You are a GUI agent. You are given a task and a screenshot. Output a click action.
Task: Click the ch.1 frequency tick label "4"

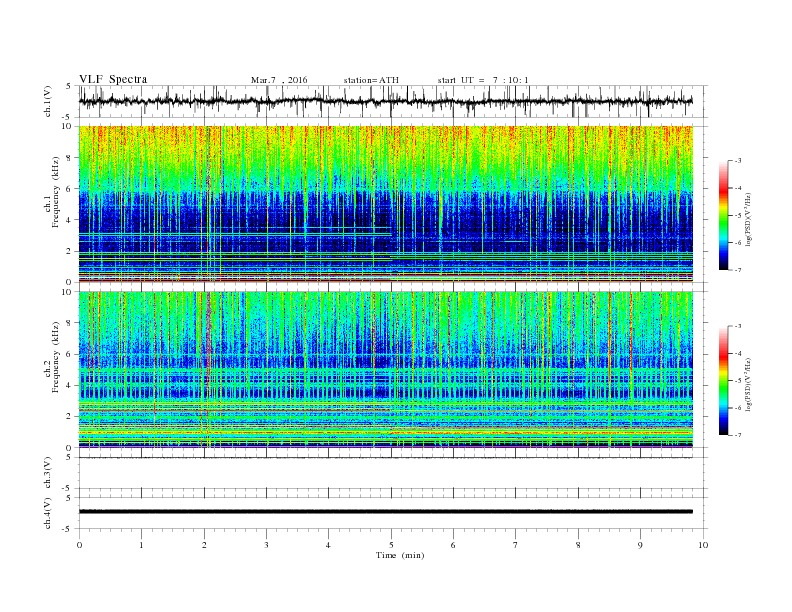tap(69, 220)
